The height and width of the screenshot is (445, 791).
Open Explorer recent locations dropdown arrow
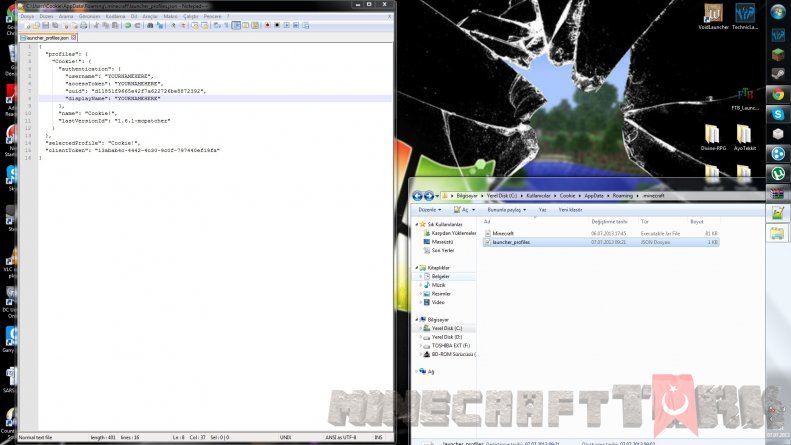(x=437, y=196)
